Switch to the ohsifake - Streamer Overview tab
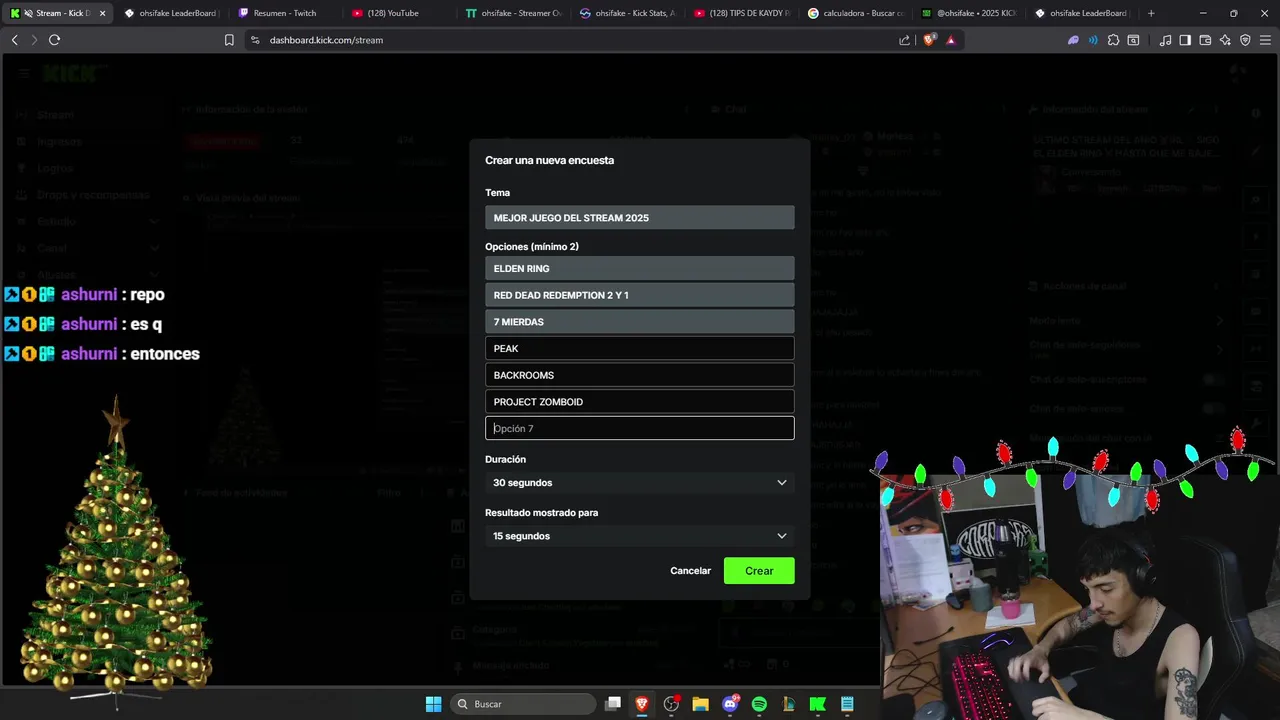Viewport: 1280px width, 720px height. [513, 13]
